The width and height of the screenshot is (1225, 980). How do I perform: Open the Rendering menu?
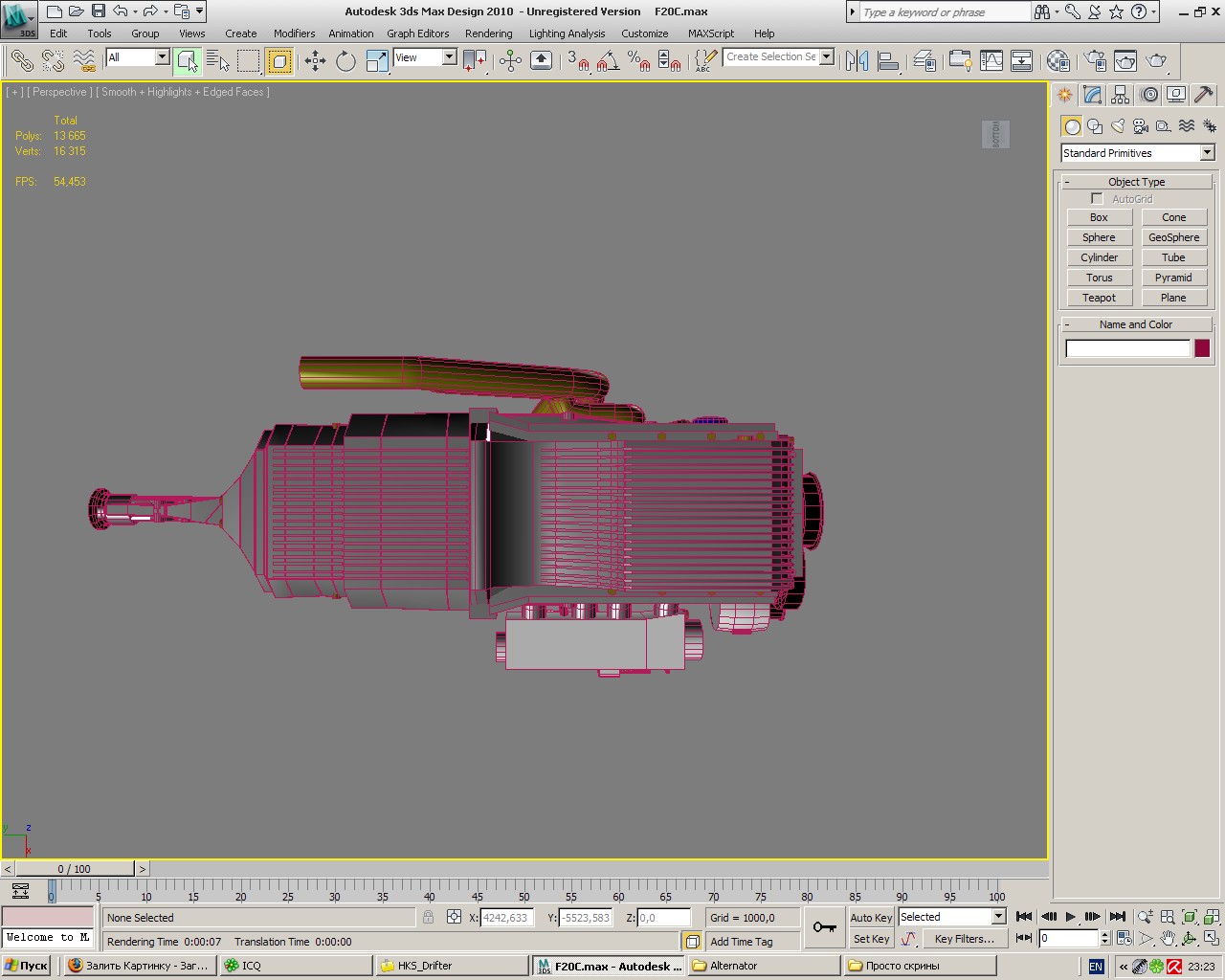click(x=488, y=33)
